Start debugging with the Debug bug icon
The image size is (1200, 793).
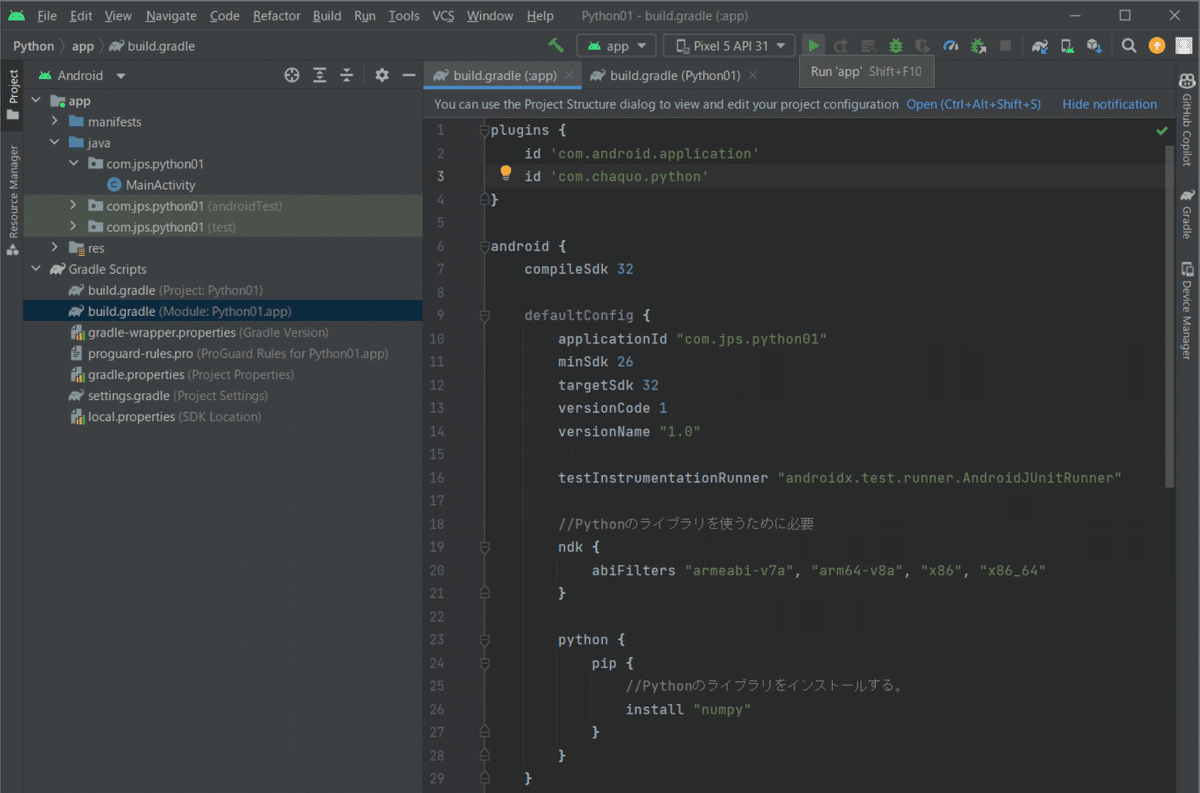(x=896, y=45)
